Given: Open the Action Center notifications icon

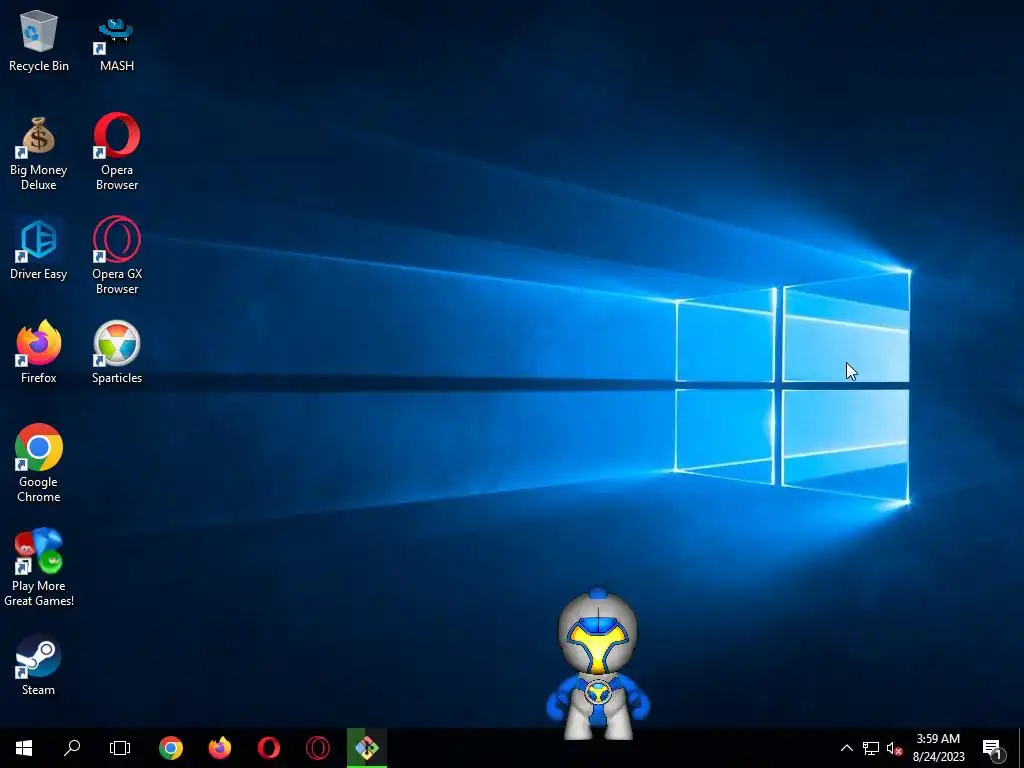Looking at the screenshot, I should pyautogui.click(x=993, y=748).
